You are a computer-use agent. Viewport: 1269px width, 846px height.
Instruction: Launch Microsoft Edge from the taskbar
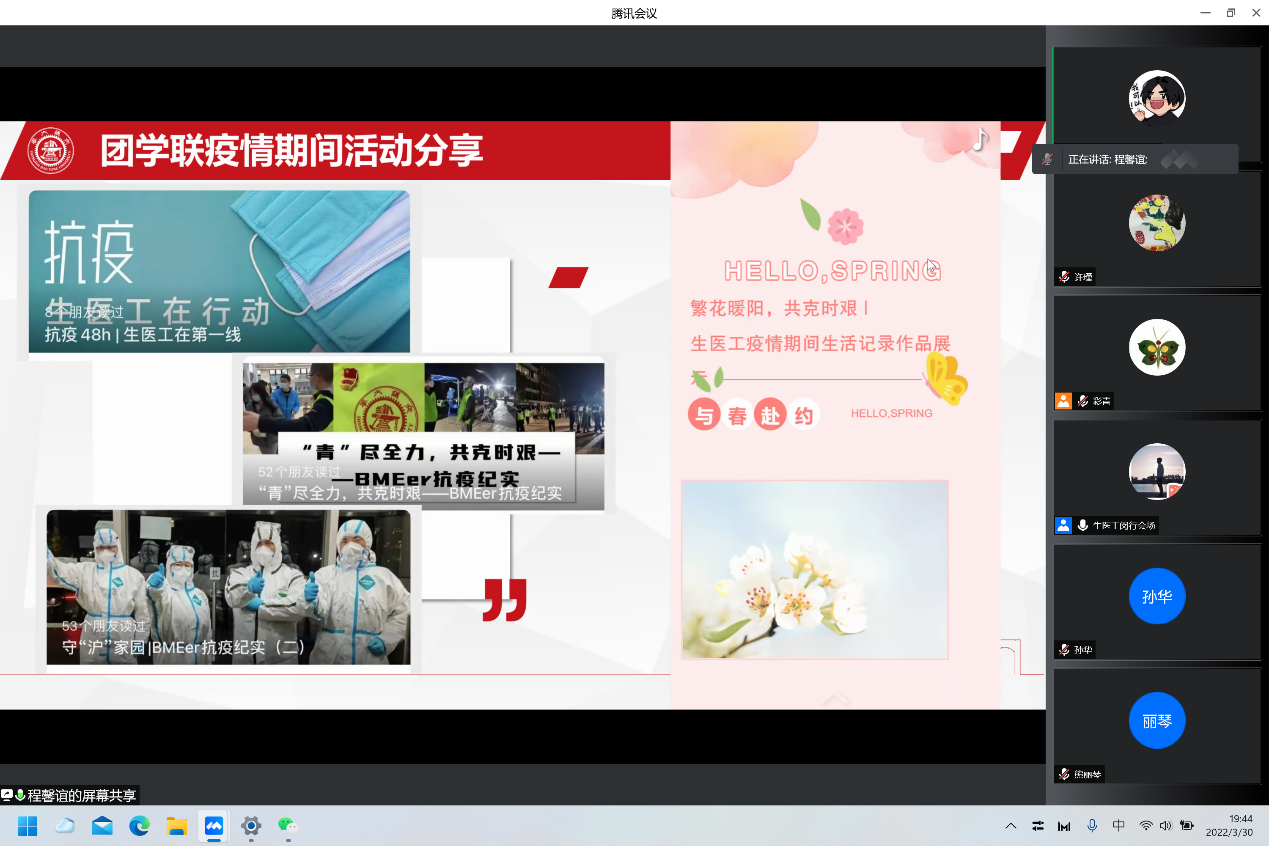[x=139, y=826]
